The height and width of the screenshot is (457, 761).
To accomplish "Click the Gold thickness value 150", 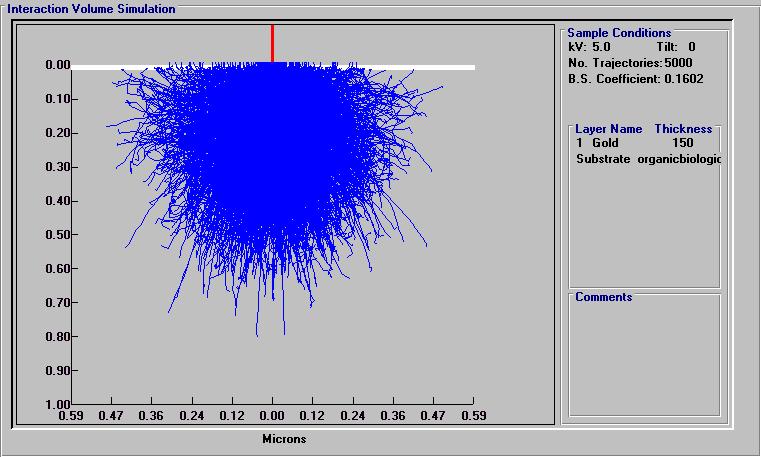I will coord(683,143).
